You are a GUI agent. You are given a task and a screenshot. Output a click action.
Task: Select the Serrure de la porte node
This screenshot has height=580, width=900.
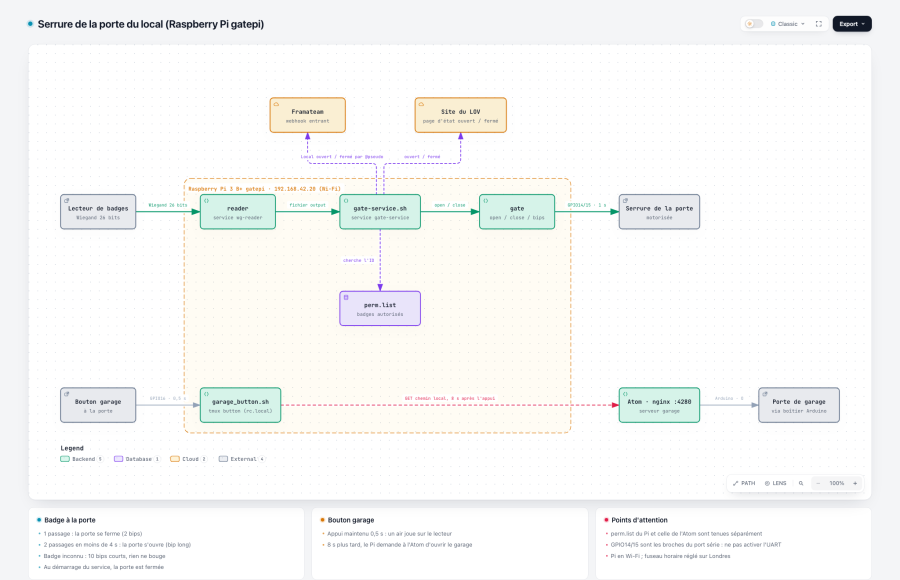pyautogui.click(x=659, y=212)
